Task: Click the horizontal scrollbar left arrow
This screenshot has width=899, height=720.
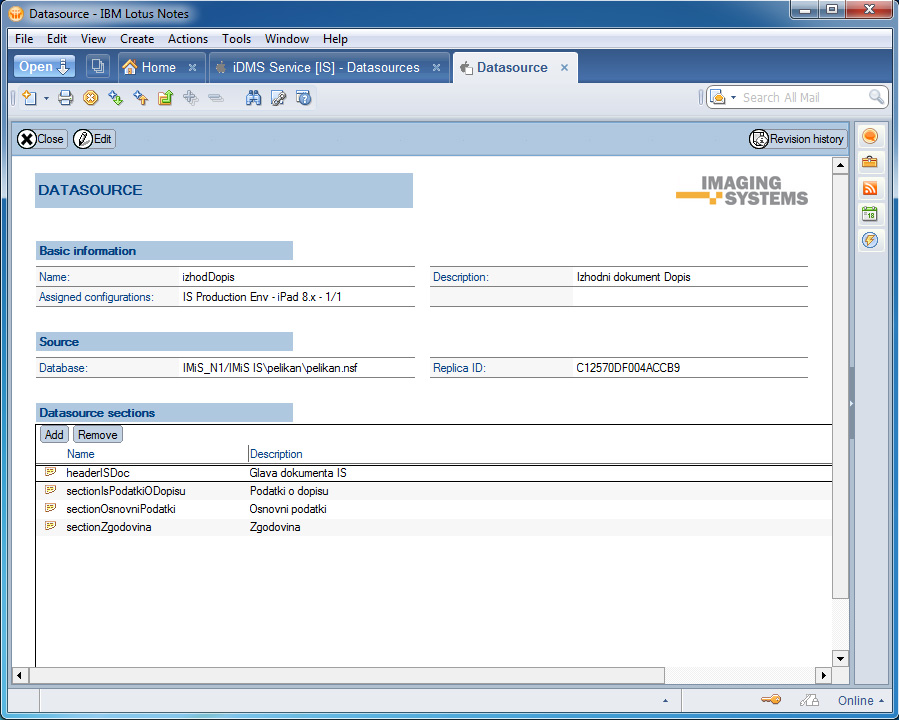Action: coord(19,675)
